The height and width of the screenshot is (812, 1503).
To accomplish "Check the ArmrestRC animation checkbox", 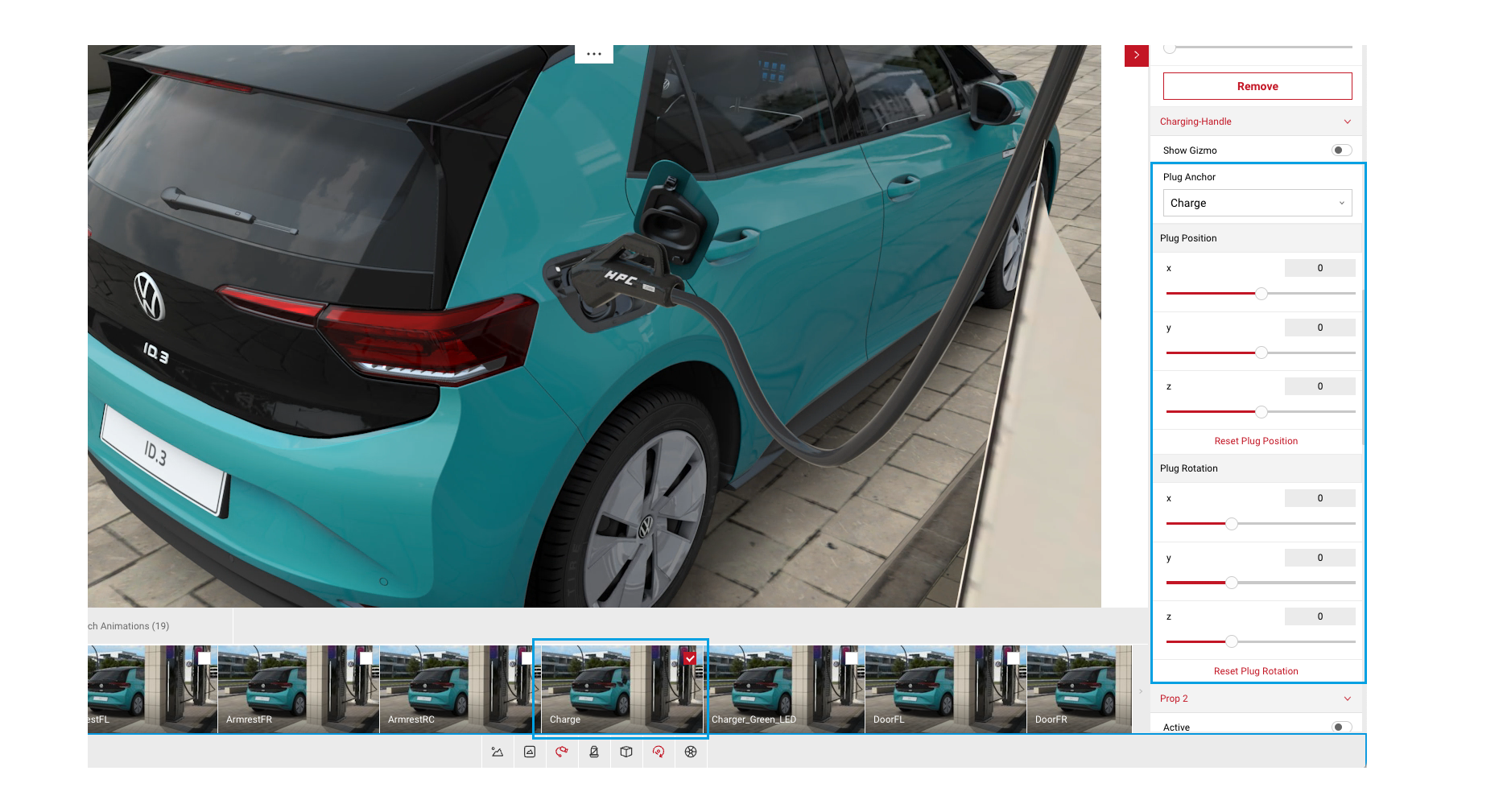I will 526,658.
